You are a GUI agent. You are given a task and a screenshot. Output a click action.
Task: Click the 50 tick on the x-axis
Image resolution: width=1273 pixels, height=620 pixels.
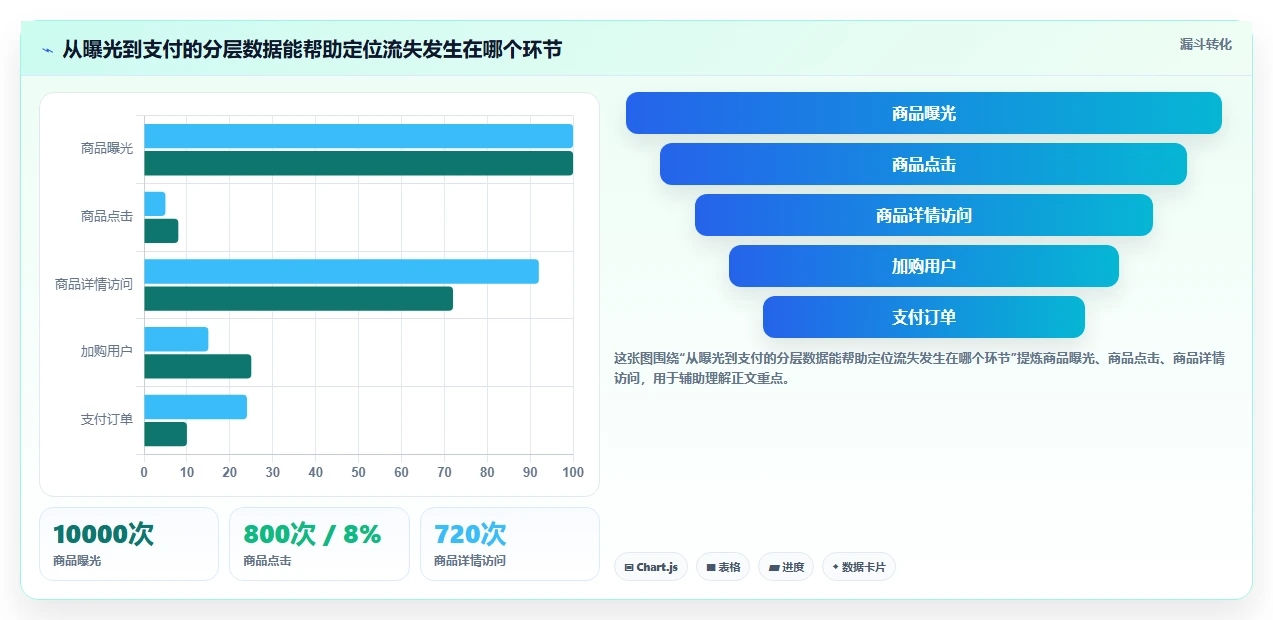pos(358,472)
